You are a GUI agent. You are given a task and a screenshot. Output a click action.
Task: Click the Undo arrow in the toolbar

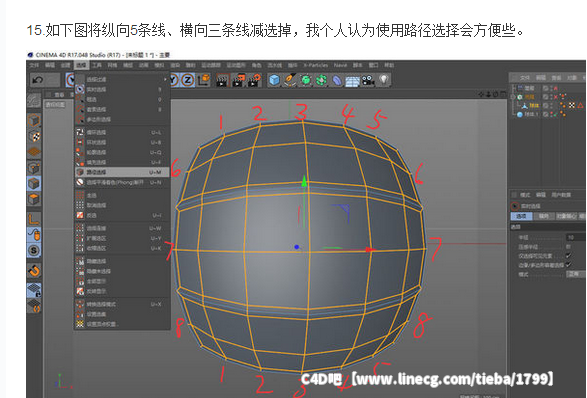coord(38,80)
